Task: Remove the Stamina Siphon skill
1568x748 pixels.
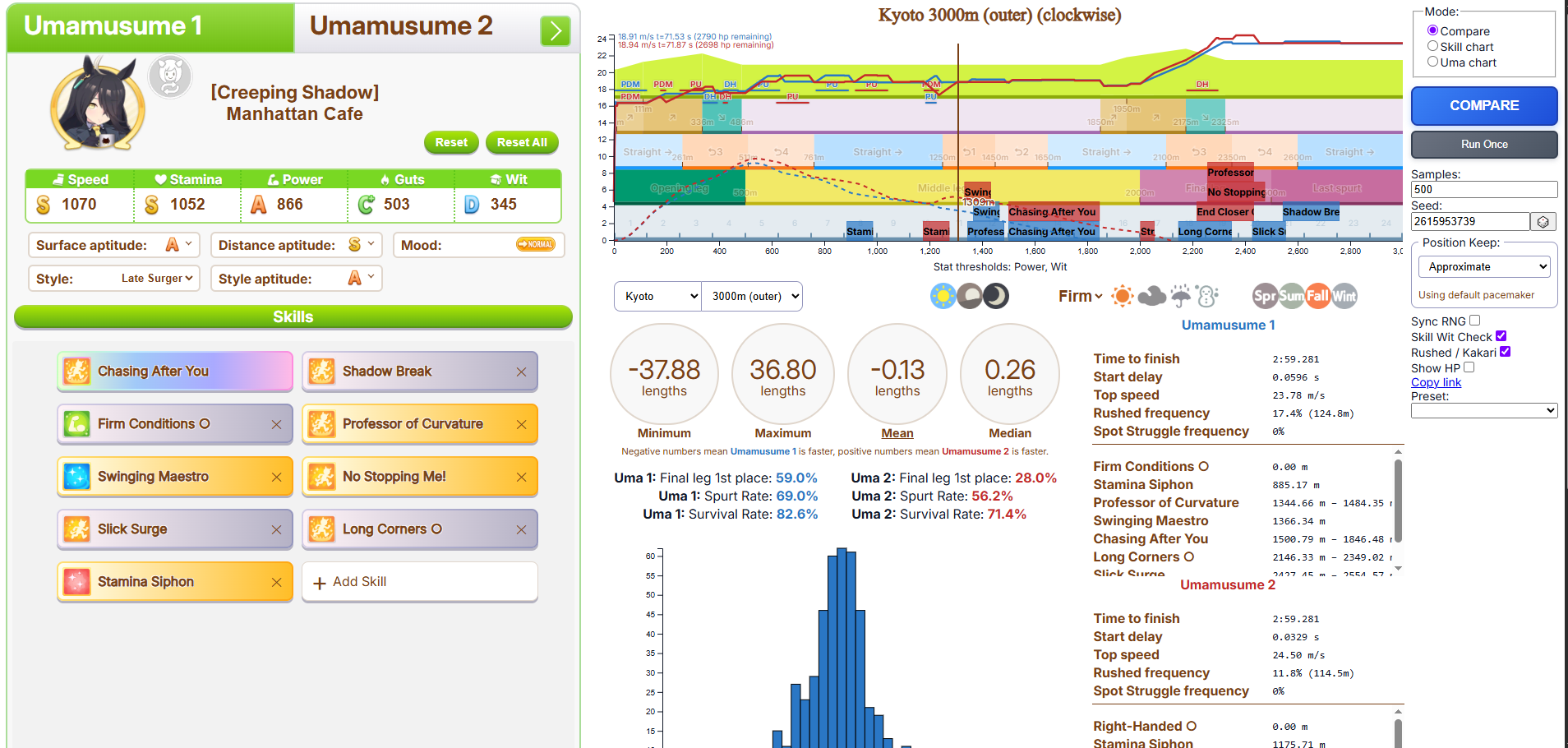Action: (x=276, y=583)
